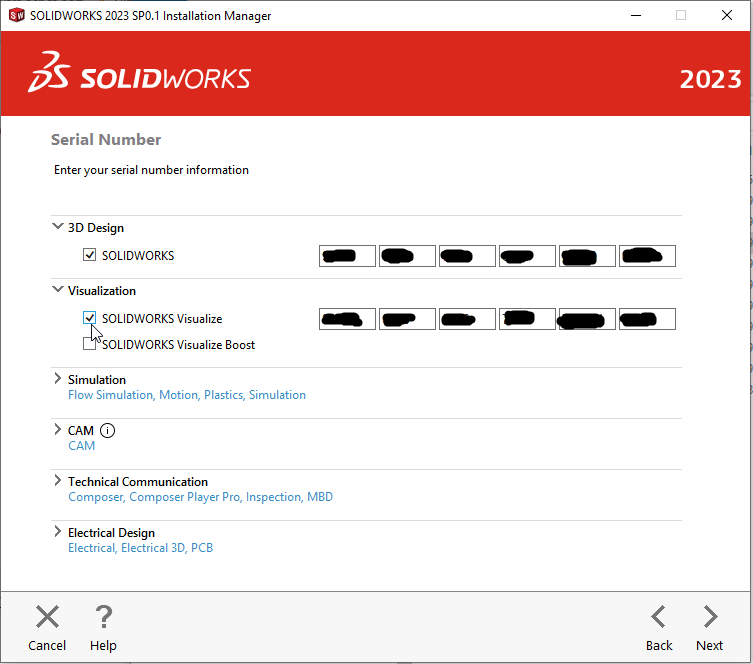Collapse the 3D Design section
753x664 pixels.
[57, 227]
